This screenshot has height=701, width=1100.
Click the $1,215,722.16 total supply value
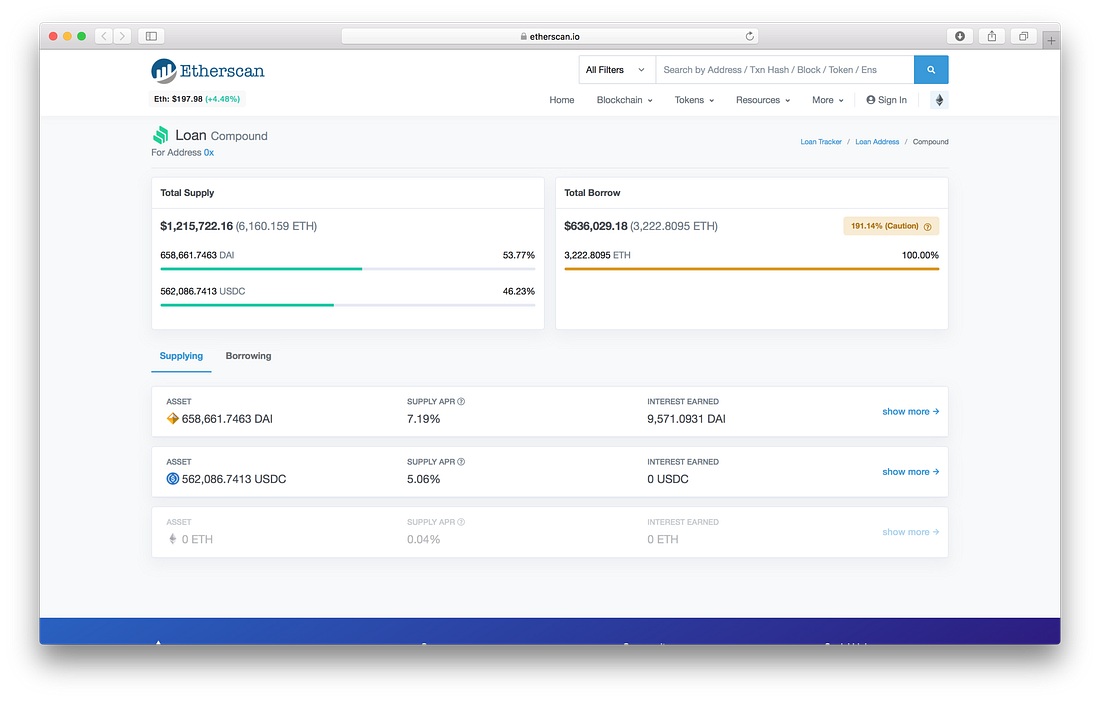[x=196, y=226]
